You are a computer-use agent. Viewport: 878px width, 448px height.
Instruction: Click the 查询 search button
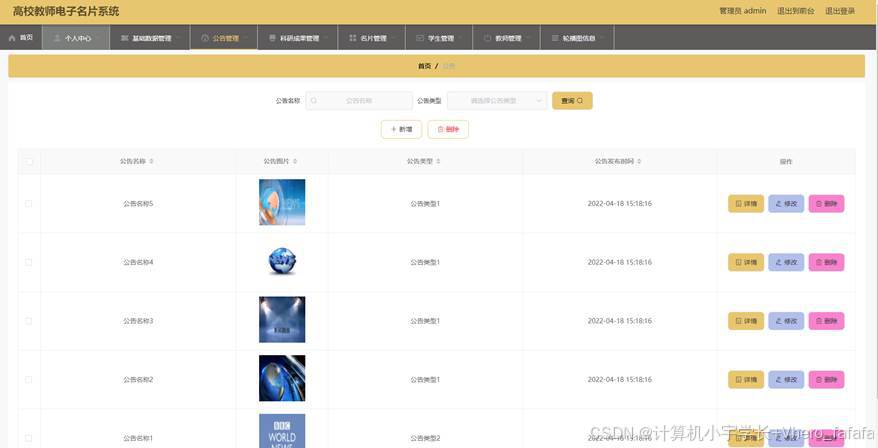(x=572, y=101)
